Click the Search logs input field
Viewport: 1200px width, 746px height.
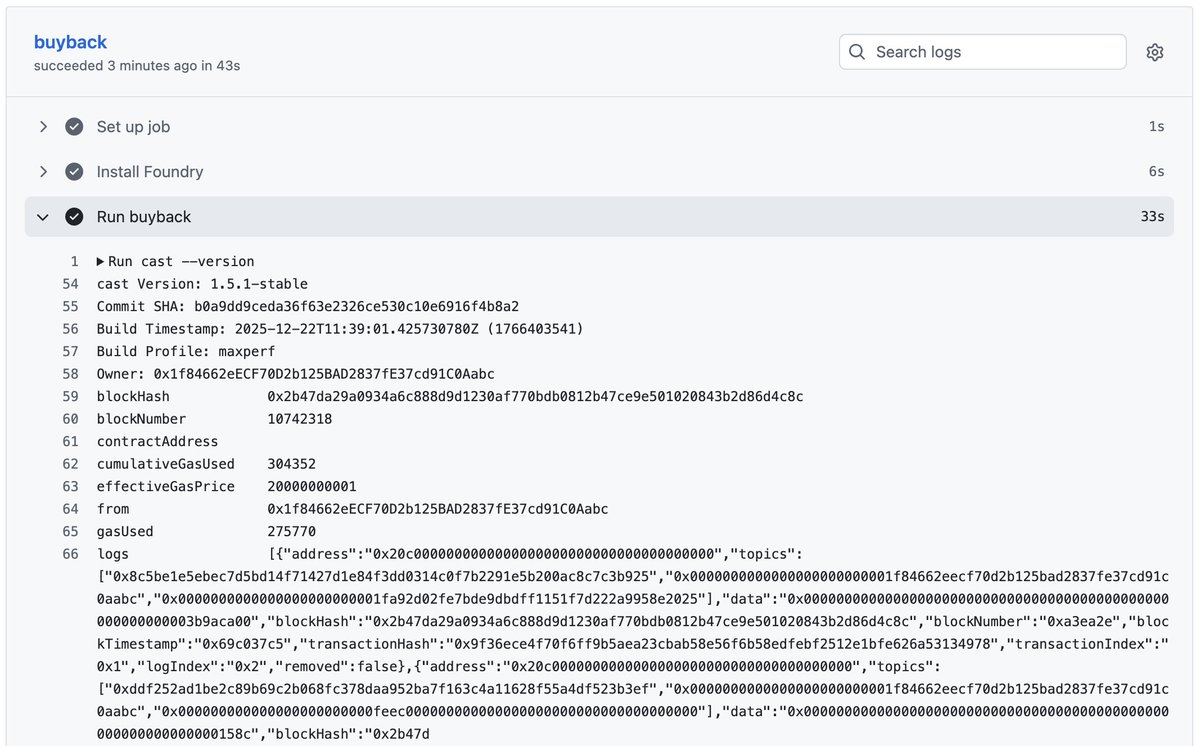(982, 52)
